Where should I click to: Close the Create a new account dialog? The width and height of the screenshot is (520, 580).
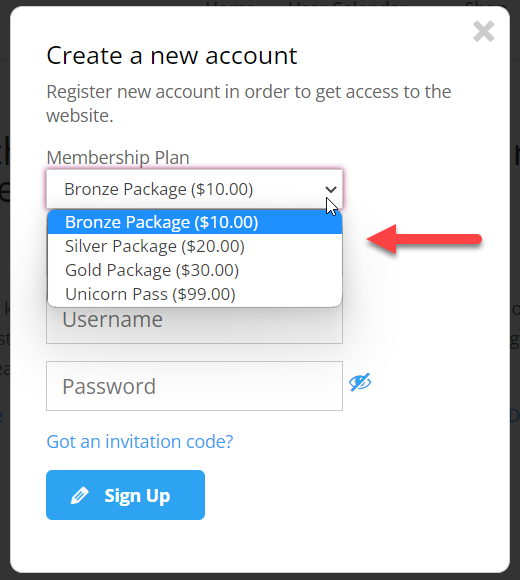pyautogui.click(x=483, y=31)
